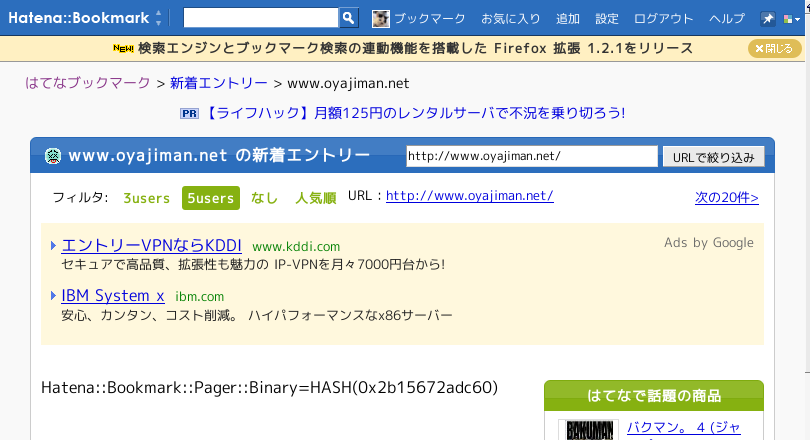
Task: Close the announcement bar with 閉じる
Action: pyautogui.click(x=775, y=48)
